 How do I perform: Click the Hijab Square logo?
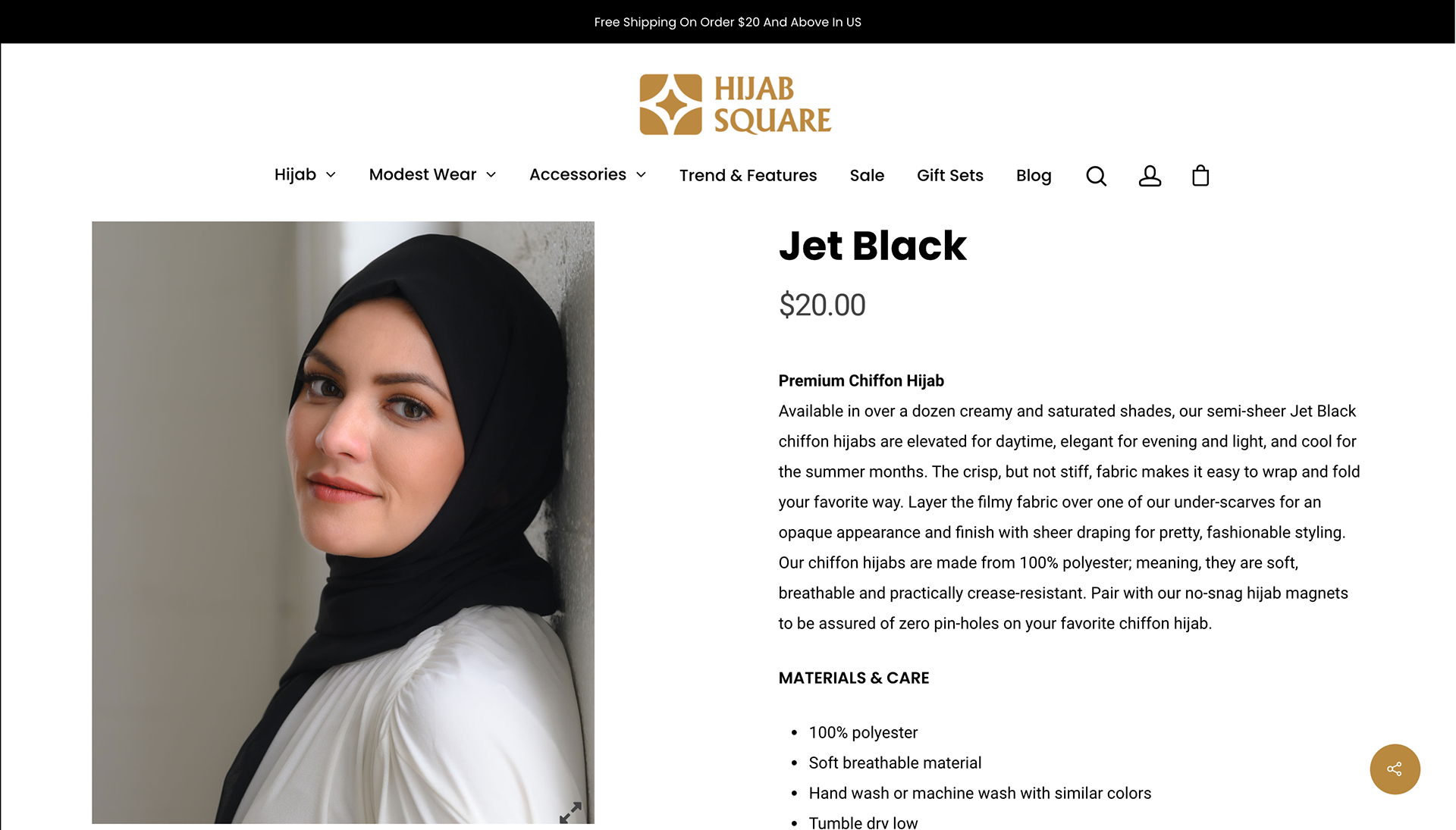[x=735, y=105]
